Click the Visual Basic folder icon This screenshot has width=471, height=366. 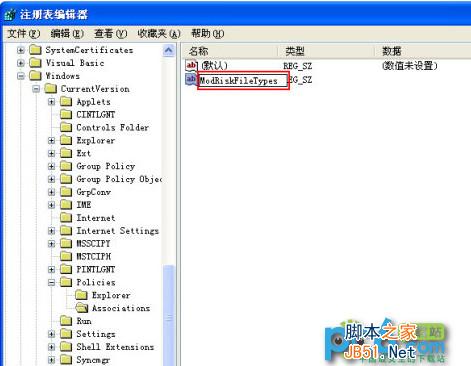click(x=35, y=63)
